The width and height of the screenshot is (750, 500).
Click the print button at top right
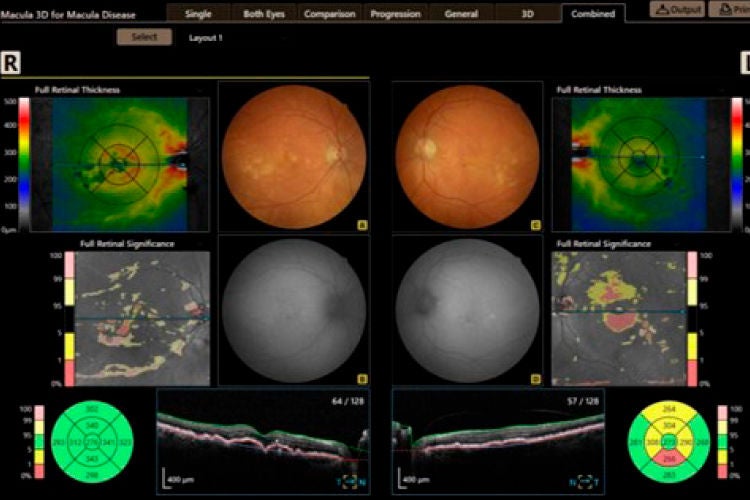point(729,9)
